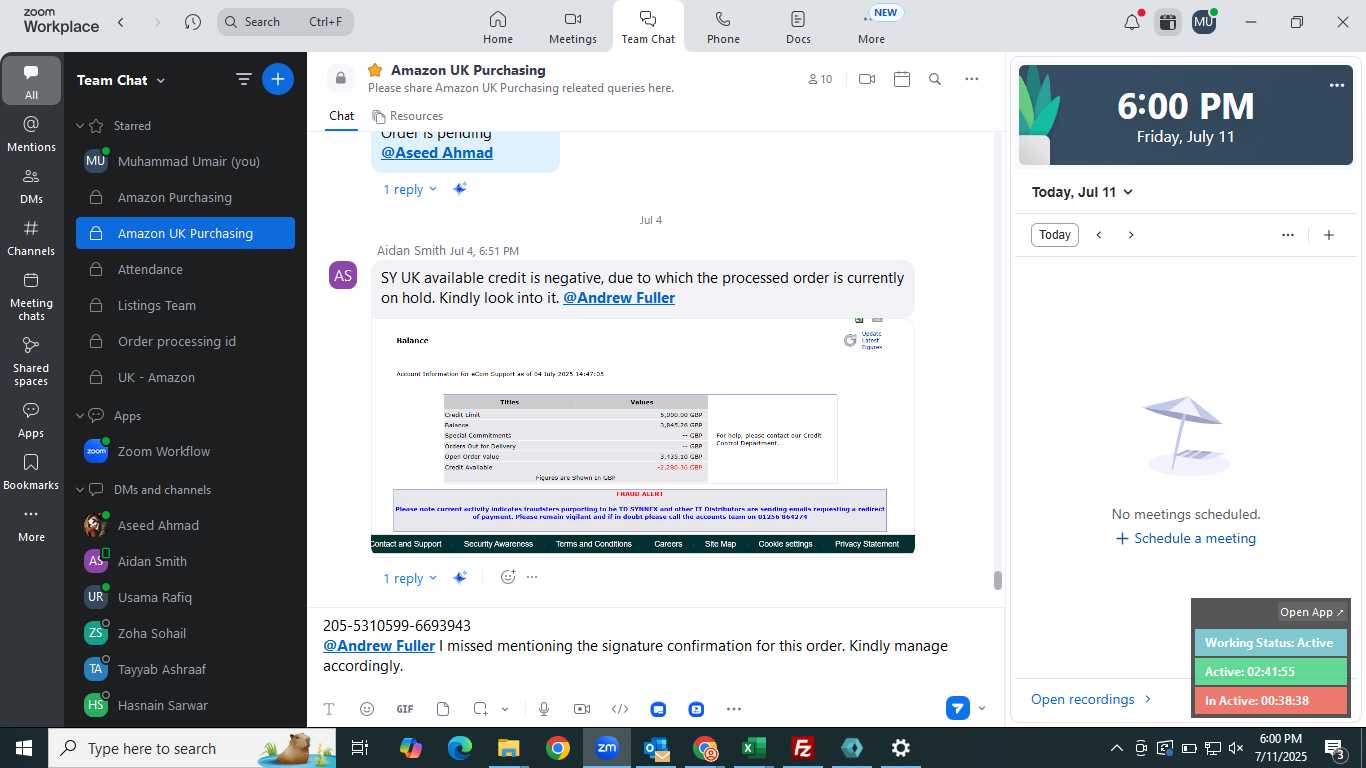Open UK - Amazon channel
Image resolution: width=1366 pixels, height=768 pixels.
click(185, 377)
